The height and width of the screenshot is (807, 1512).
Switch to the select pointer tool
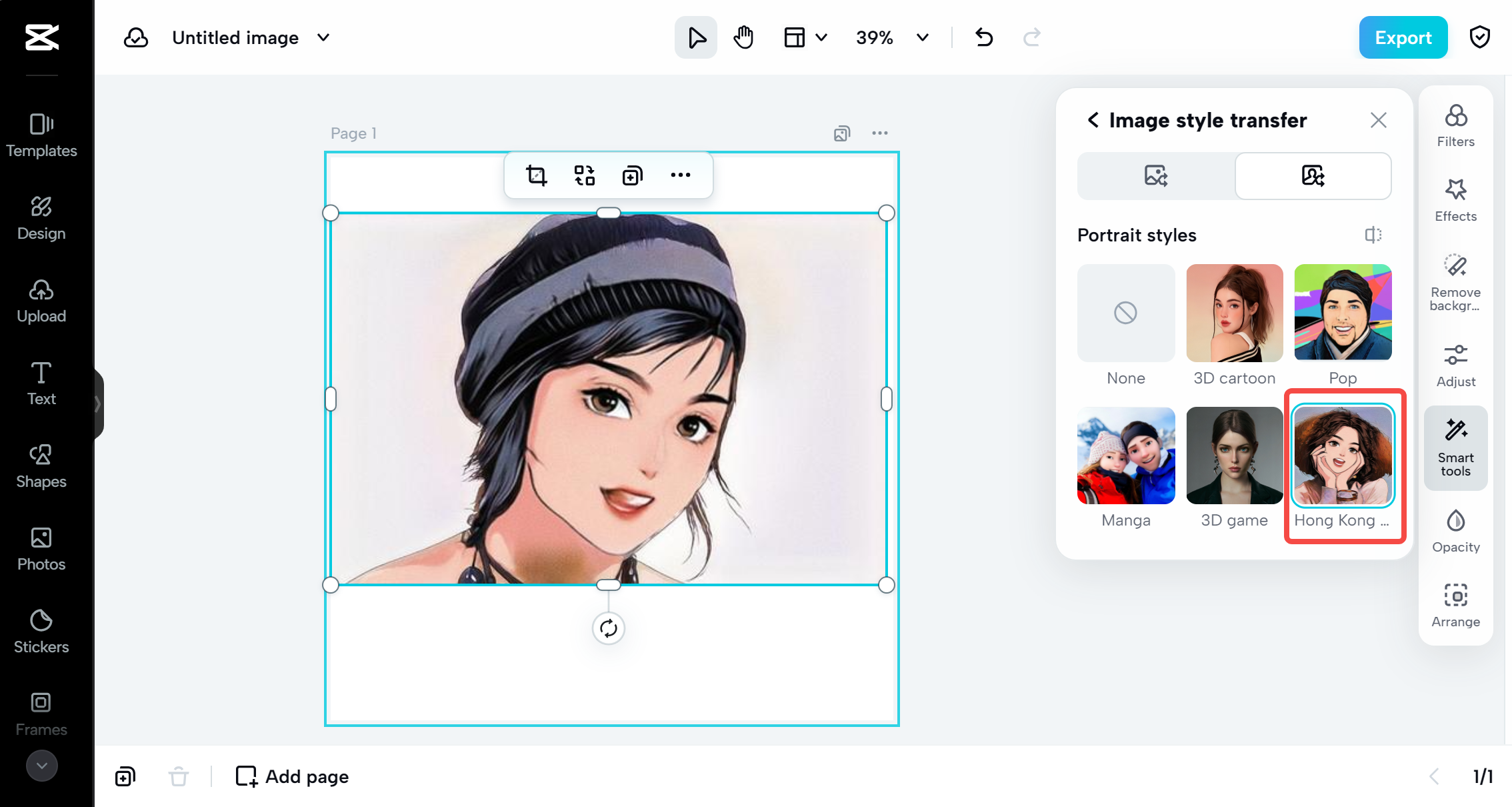click(696, 37)
